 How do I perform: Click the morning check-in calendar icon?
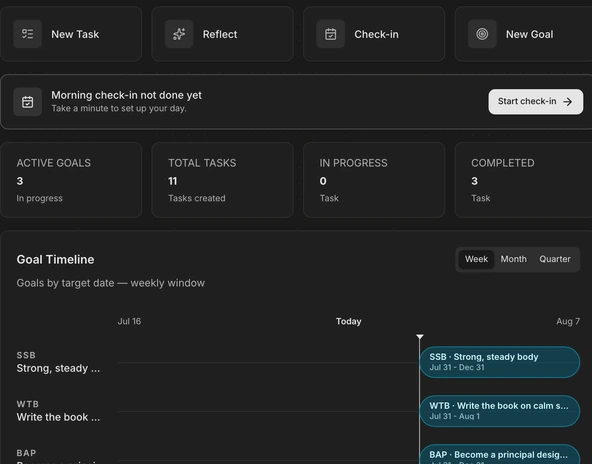point(27,102)
